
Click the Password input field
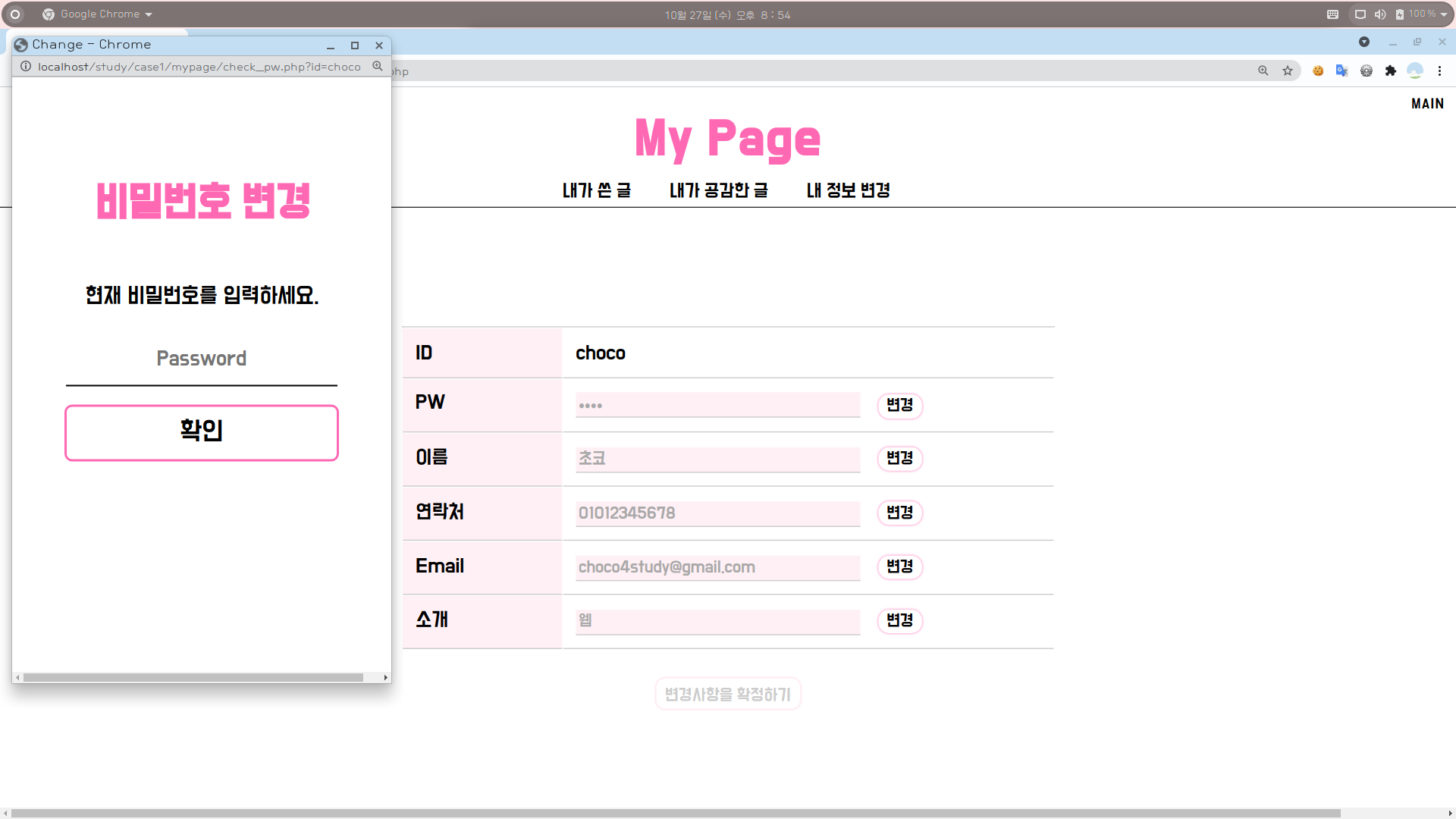click(201, 359)
